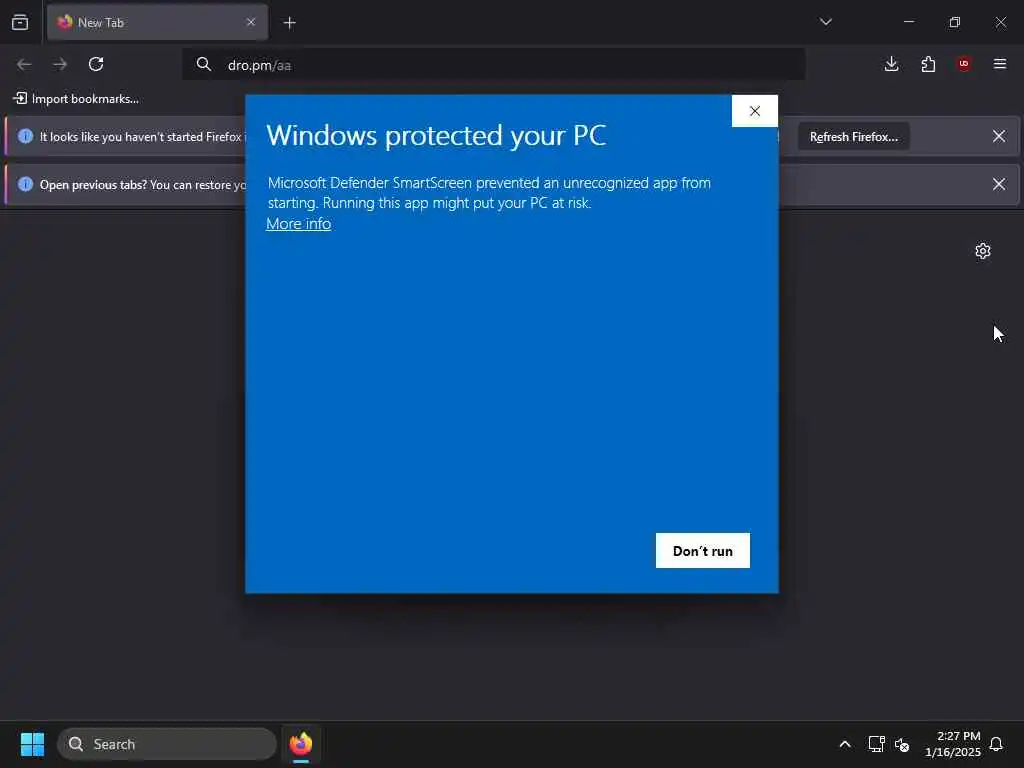The image size is (1024, 768).
Task: Click the info icon on Firefox refresh notification
Action: click(25, 136)
